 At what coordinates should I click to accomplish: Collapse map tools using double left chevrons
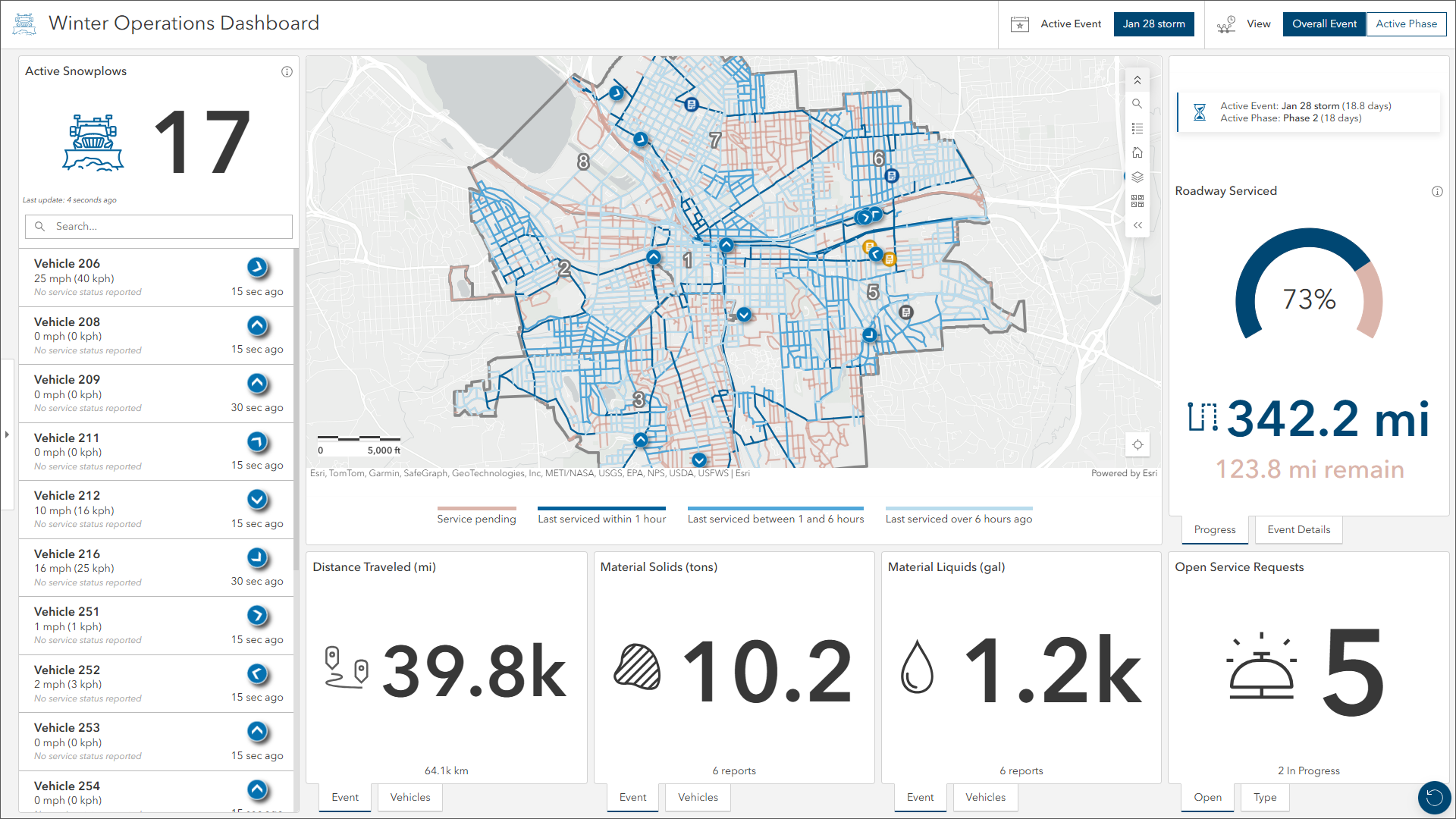1137,225
